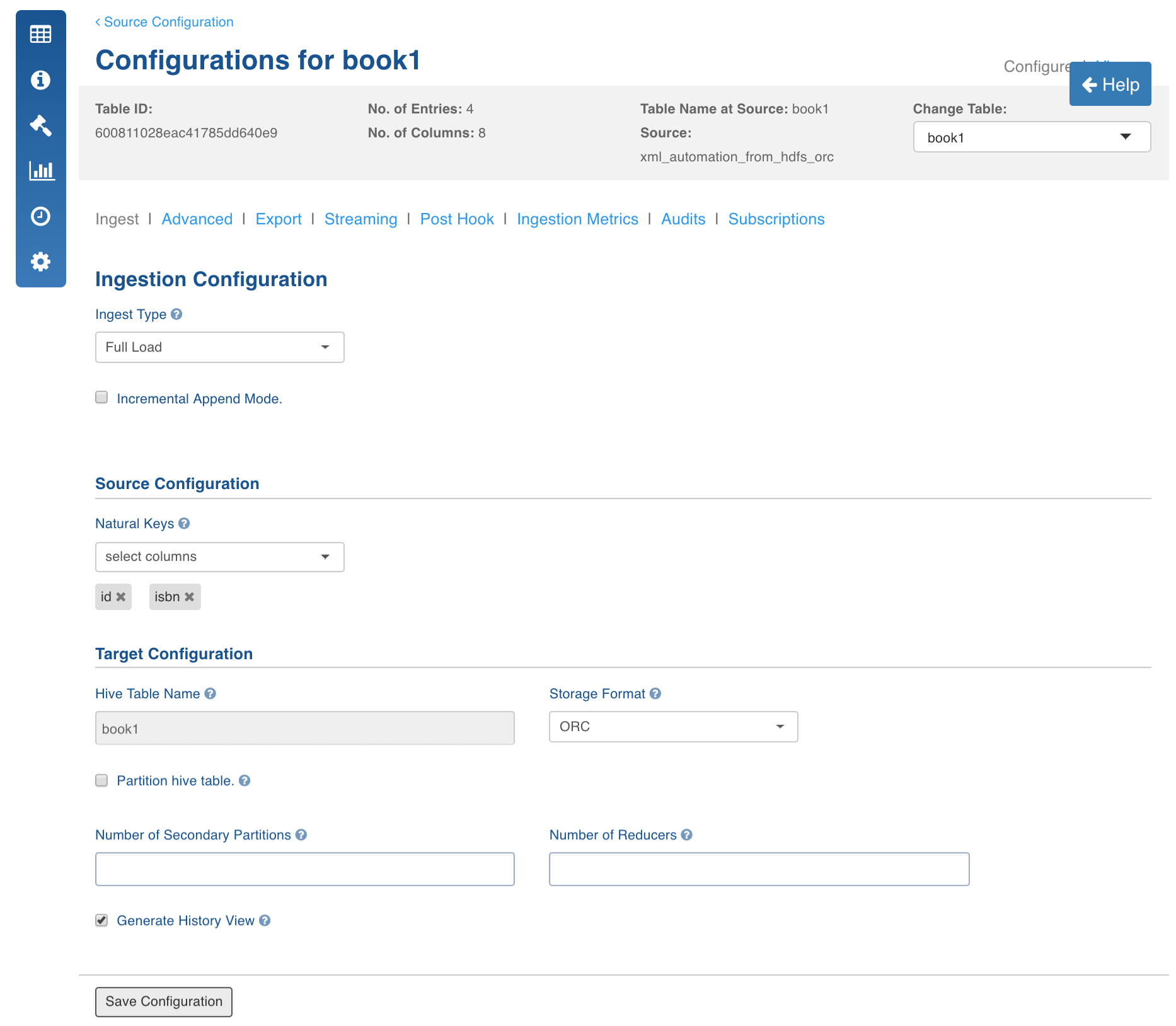Screen dimensions: 1176x1026
Task: Open settings gear icon in sidebar
Action: [41, 262]
